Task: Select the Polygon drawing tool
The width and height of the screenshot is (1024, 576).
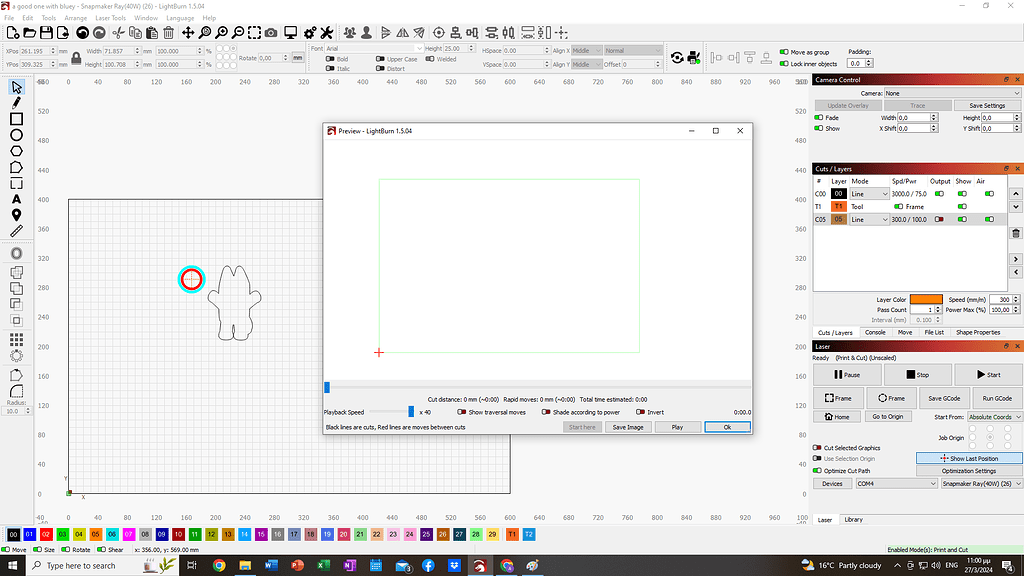Action: [x=14, y=151]
